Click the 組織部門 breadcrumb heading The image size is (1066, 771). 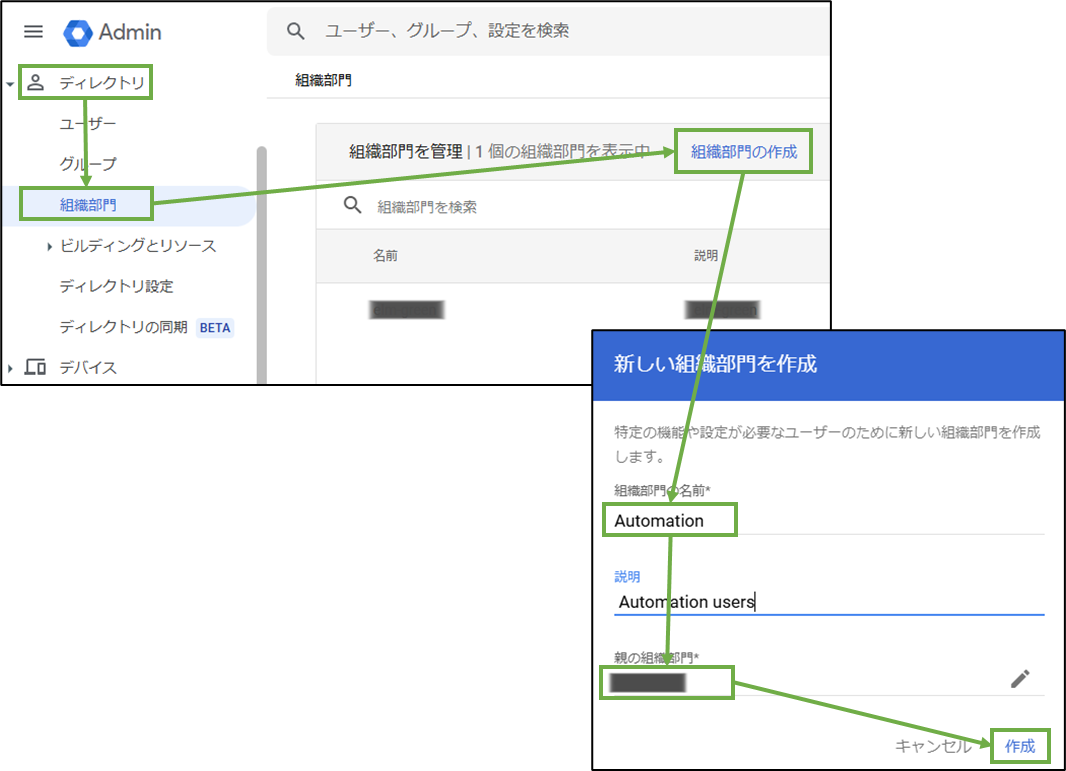pos(323,80)
